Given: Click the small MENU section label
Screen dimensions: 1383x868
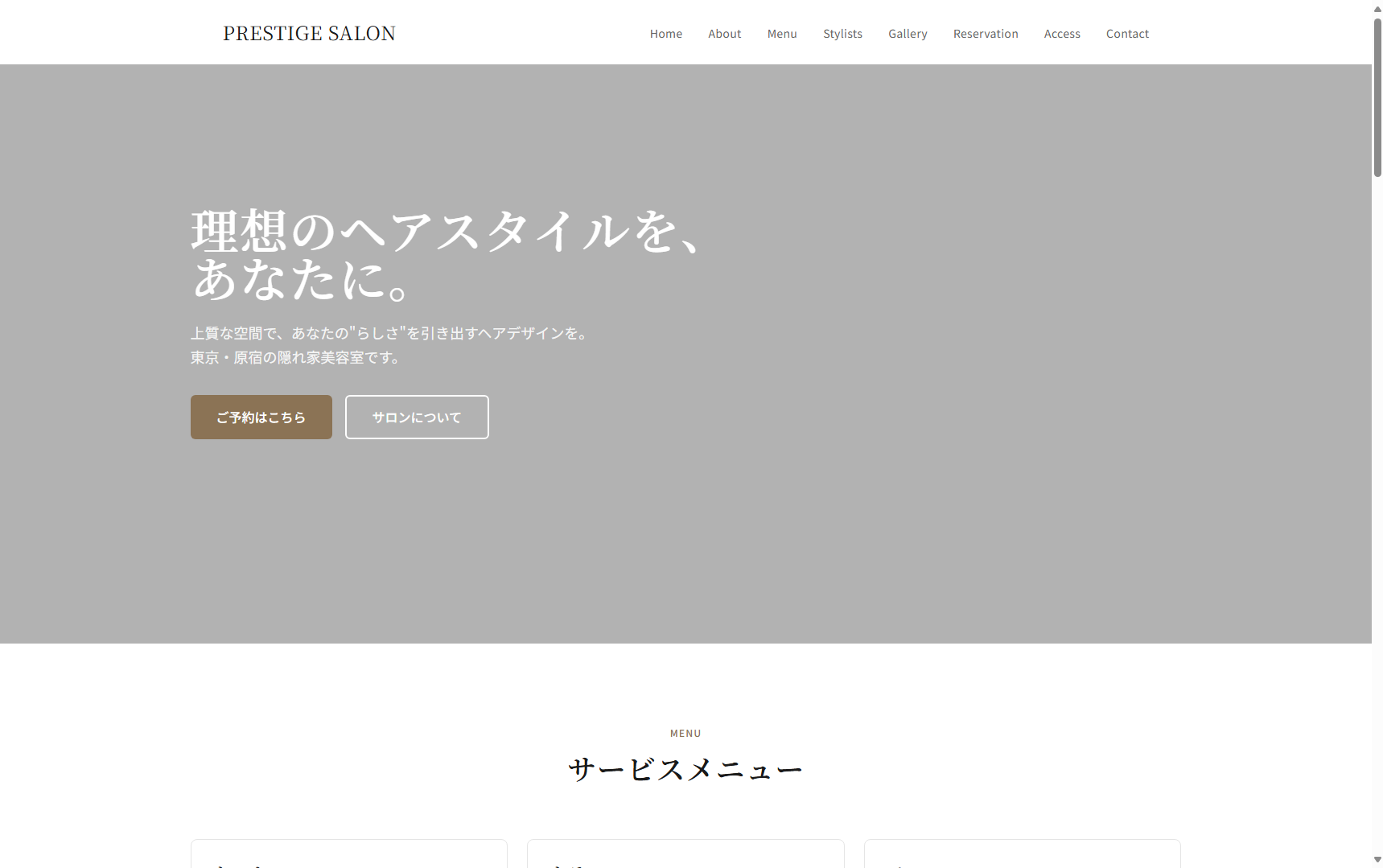Looking at the screenshot, I should coord(685,734).
